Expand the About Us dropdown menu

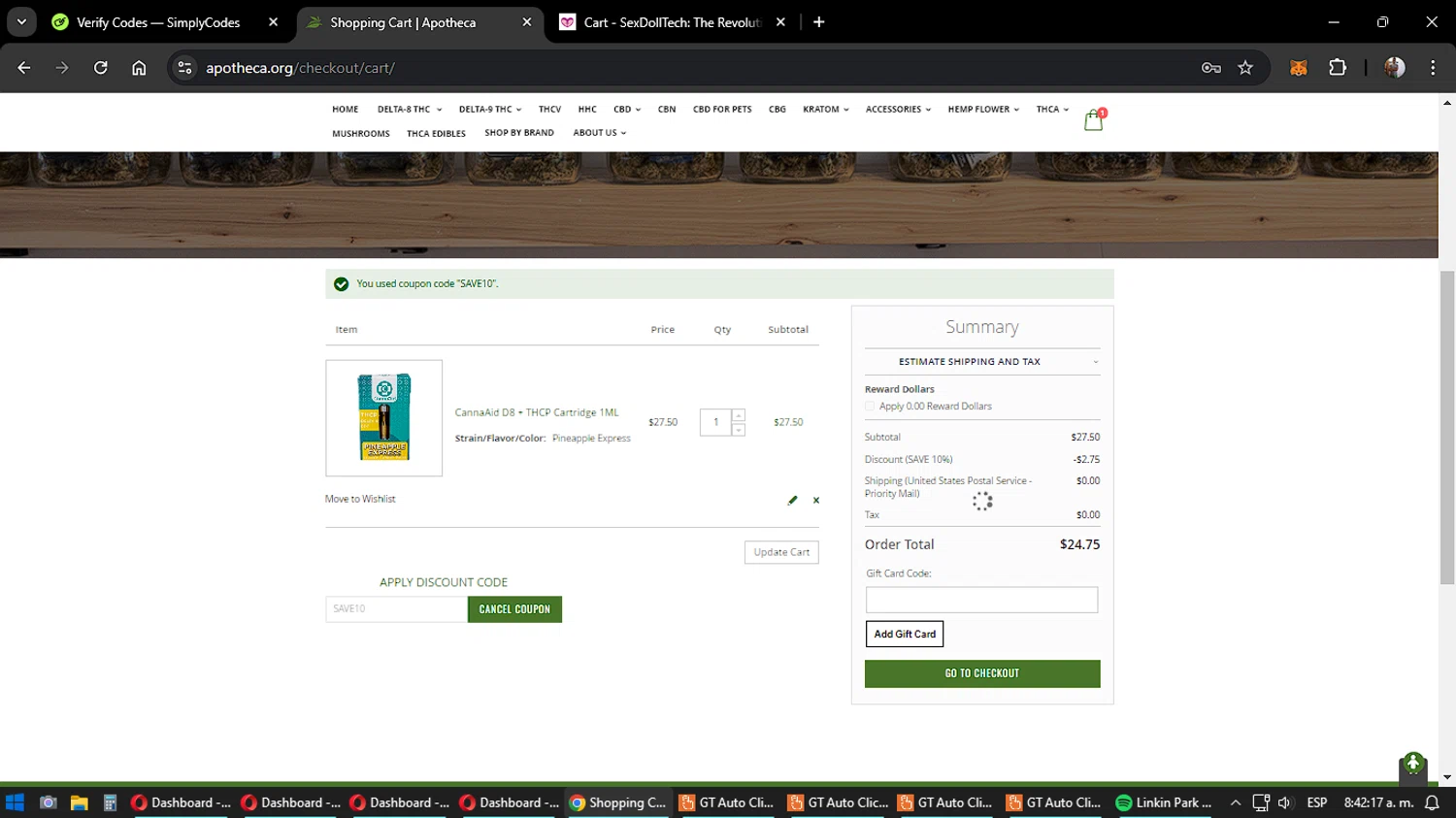[600, 133]
